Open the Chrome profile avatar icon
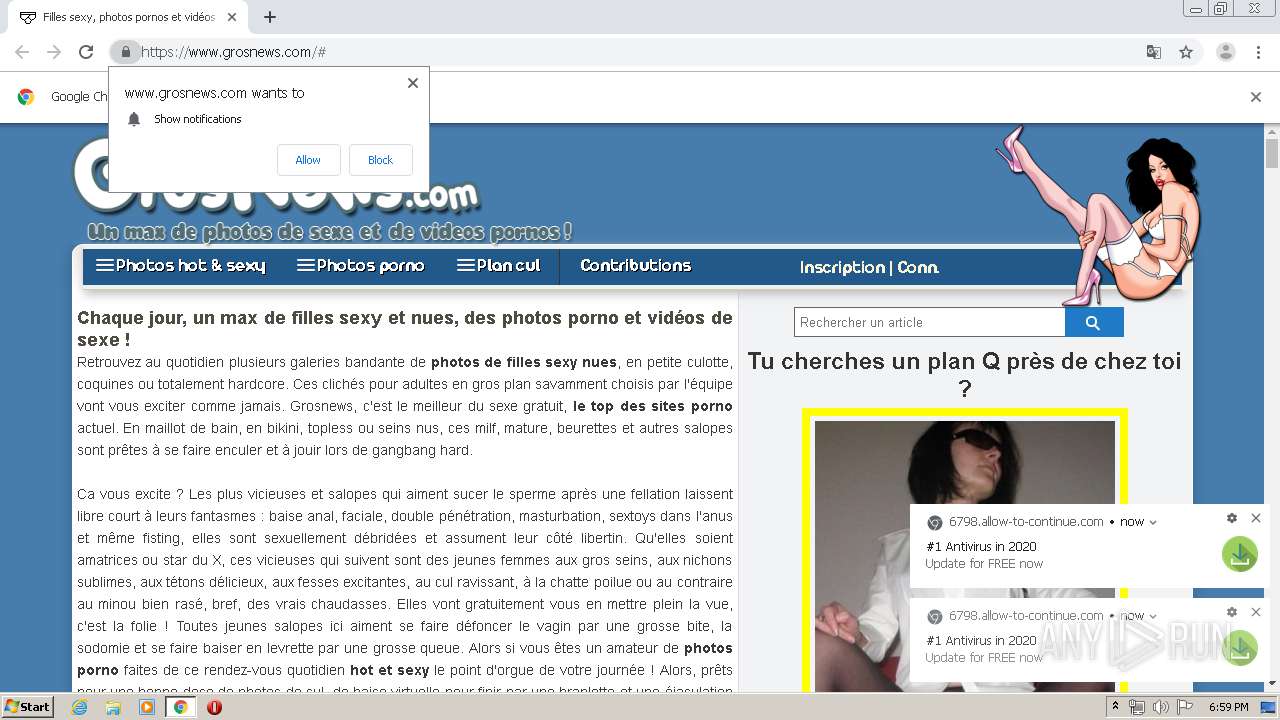The image size is (1280, 720). (1225, 52)
